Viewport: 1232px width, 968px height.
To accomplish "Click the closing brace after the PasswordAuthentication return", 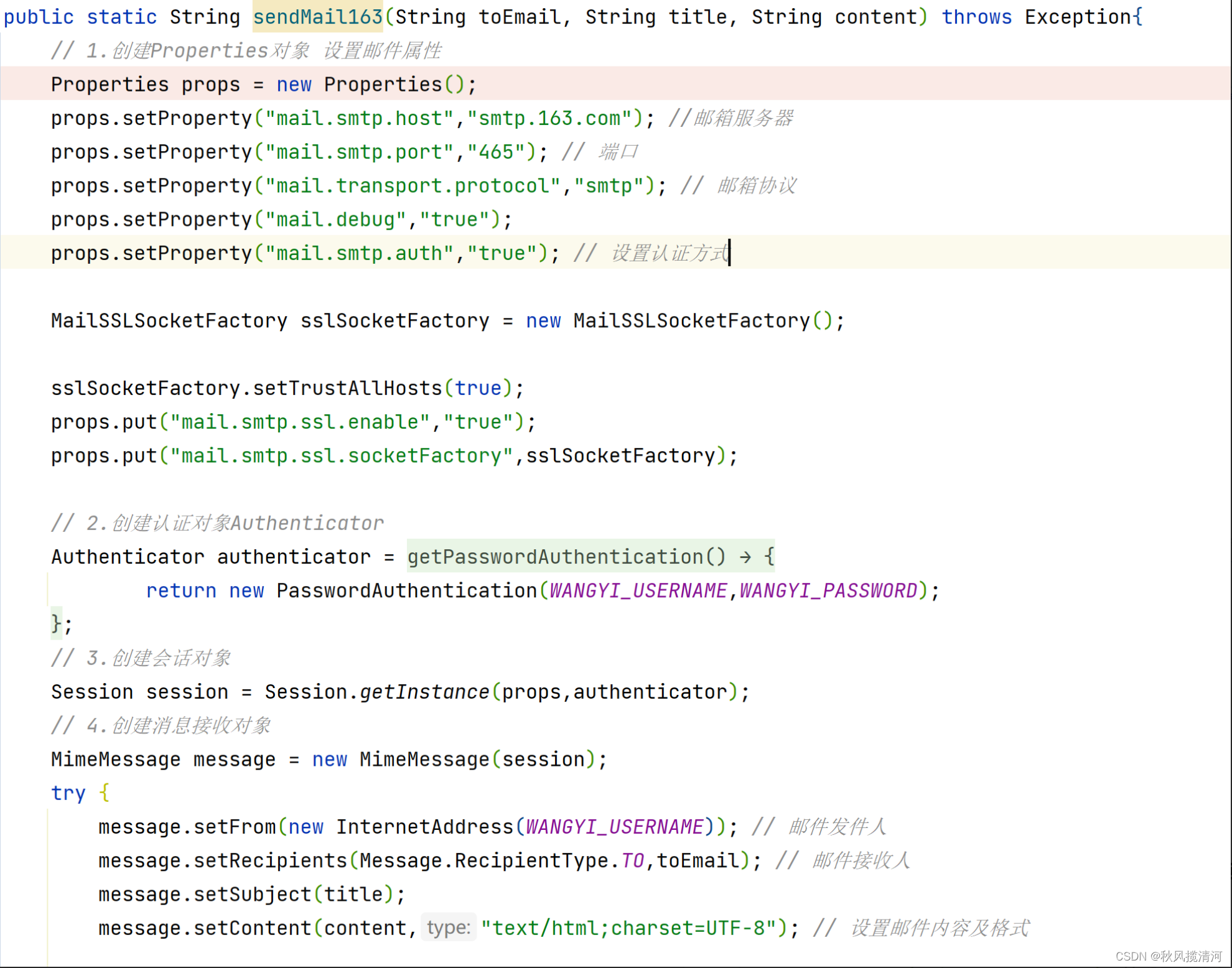I will [56, 623].
